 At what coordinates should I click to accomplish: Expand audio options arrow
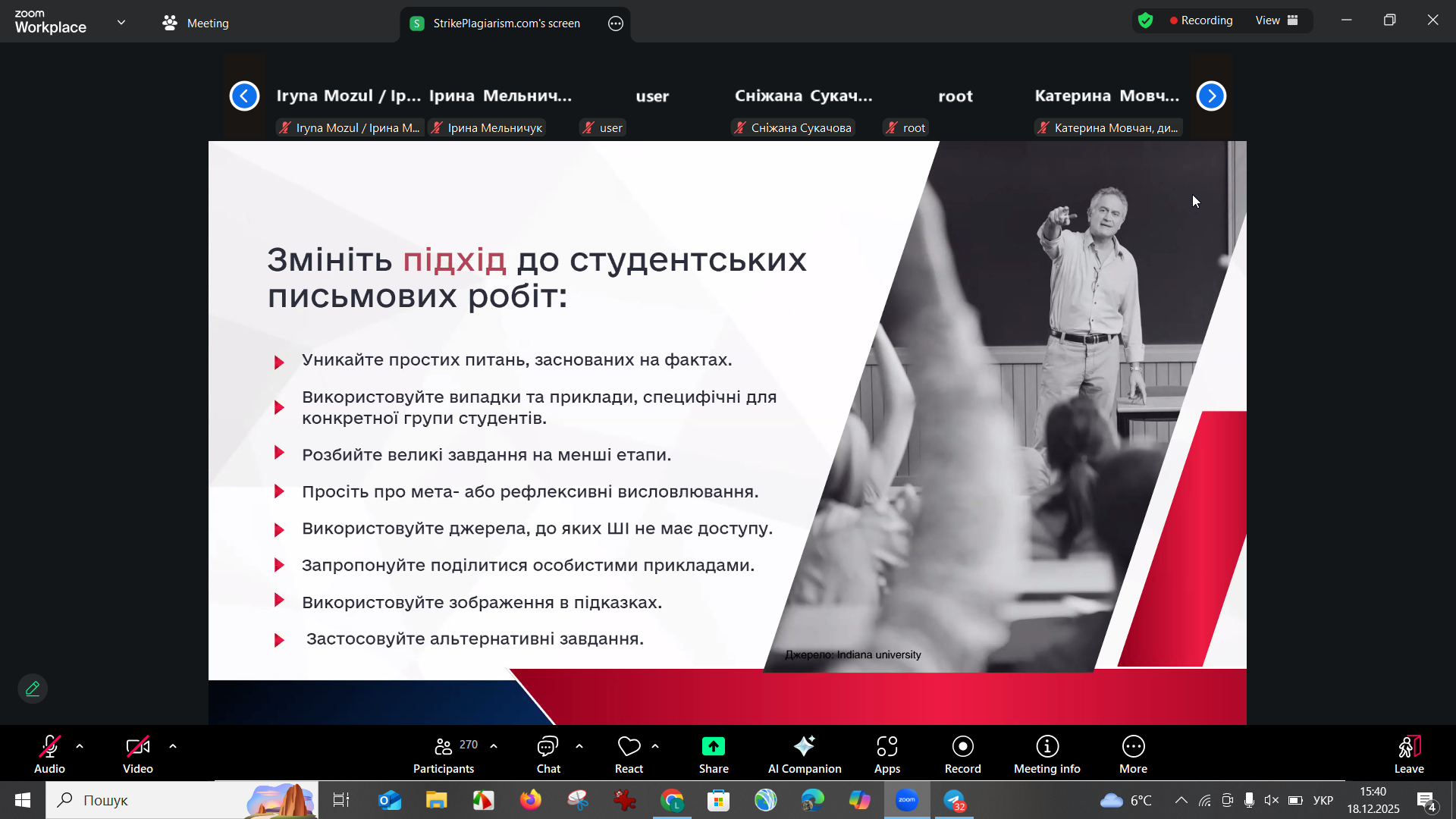80,747
